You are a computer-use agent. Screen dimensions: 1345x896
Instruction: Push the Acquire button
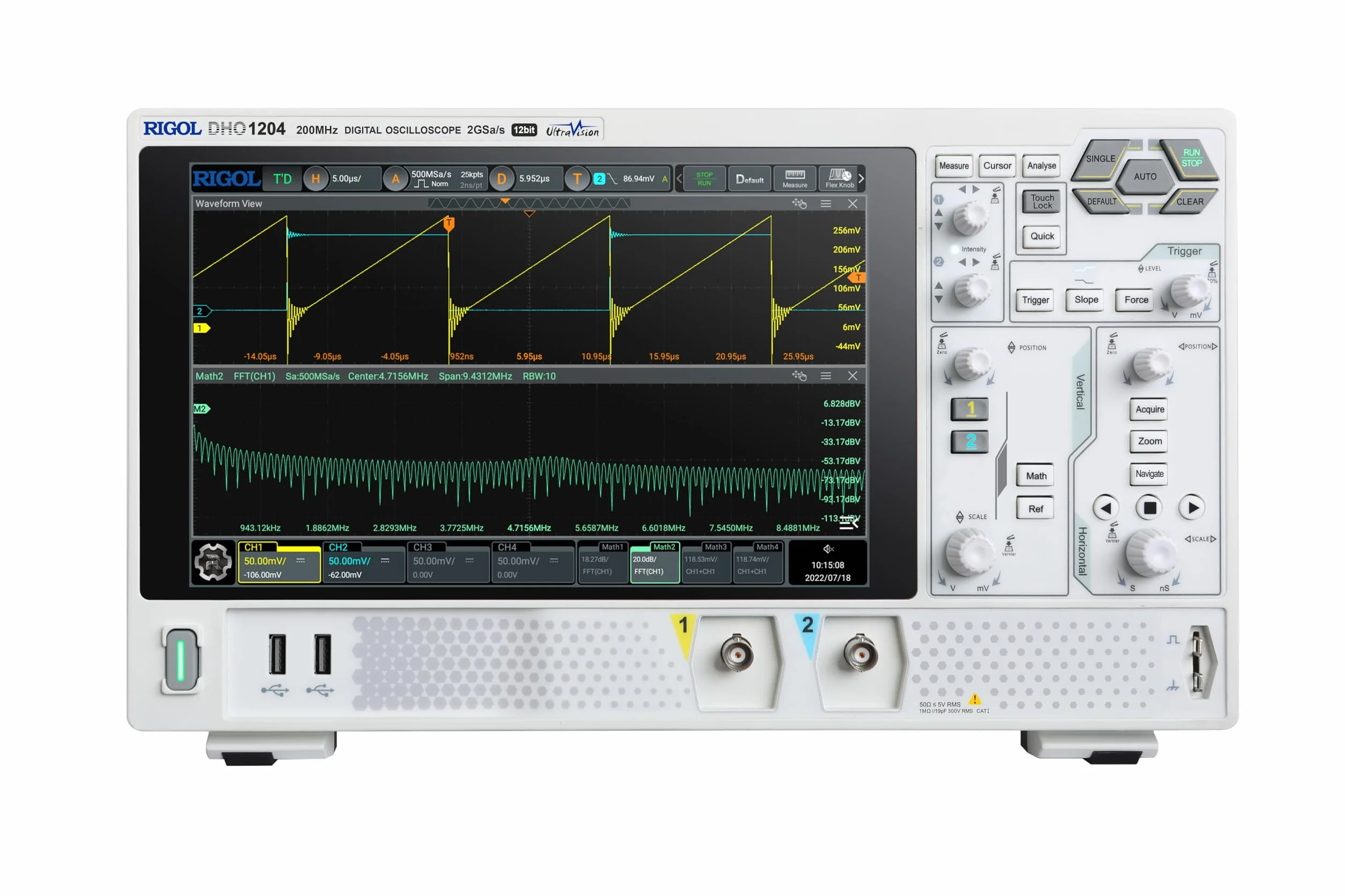tap(1149, 409)
